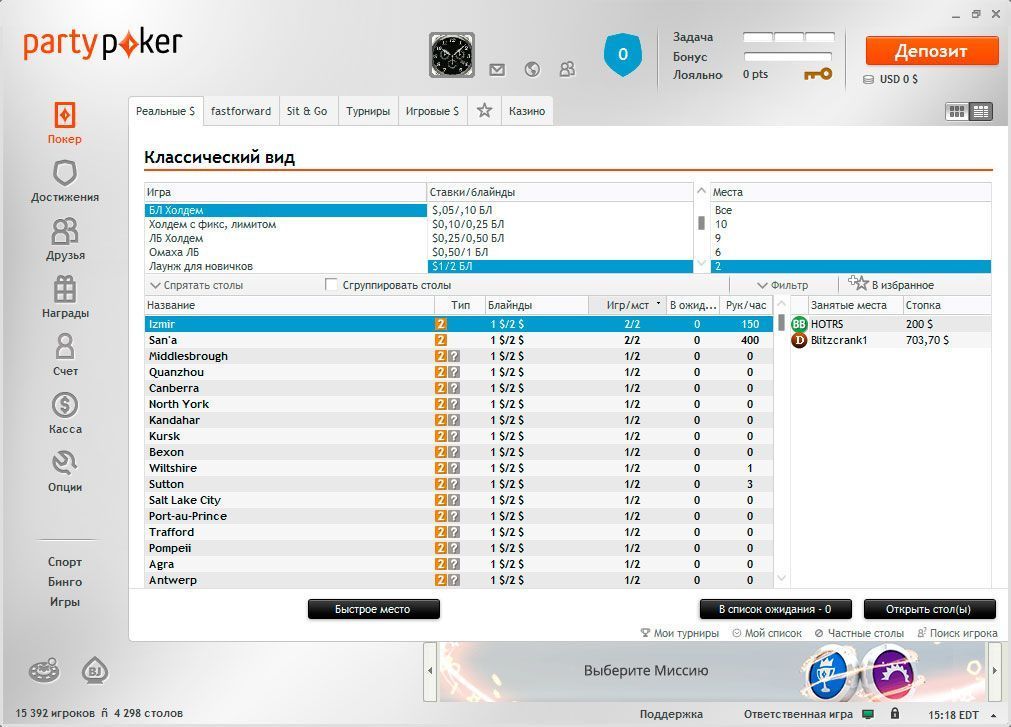The width and height of the screenshot is (1011, 727).
Task: Click the Быстрое место button
Action: click(373, 609)
